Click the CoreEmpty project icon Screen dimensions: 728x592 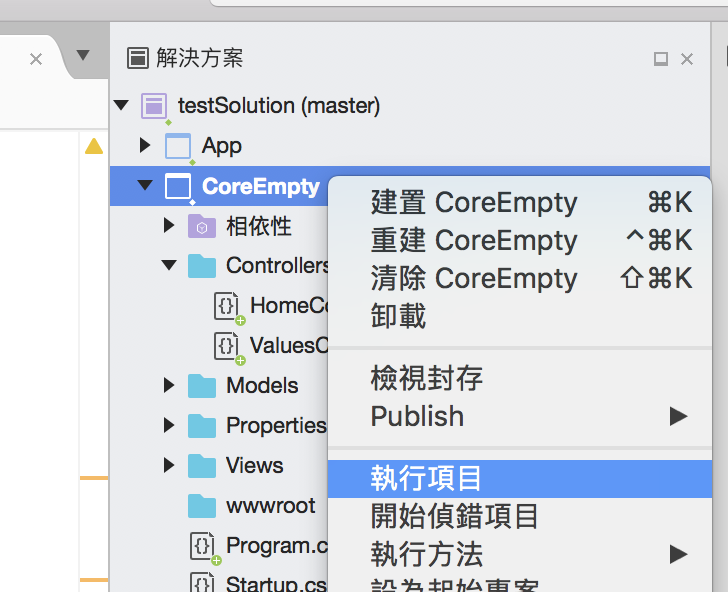[x=178, y=186]
